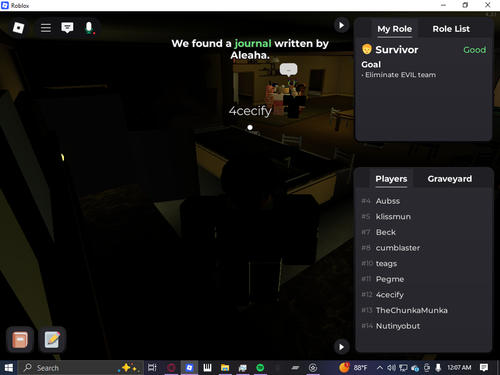Screen dimensions: 500x375
Task: Open the Roblox main menu logo button
Action: point(18,28)
